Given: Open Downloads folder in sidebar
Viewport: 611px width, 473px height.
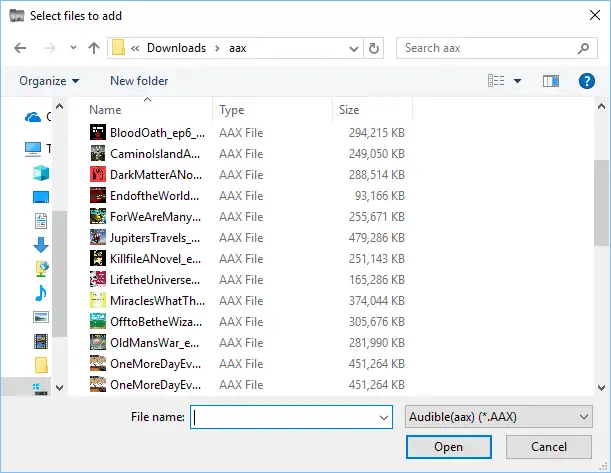Looking at the screenshot, I should [41, 245].
